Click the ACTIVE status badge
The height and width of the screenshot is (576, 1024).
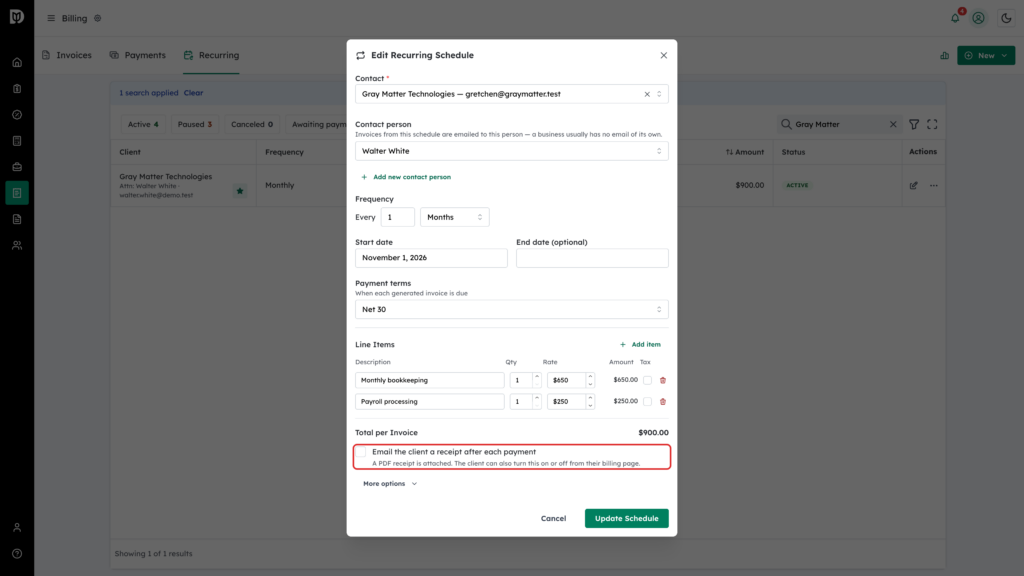click(x=797, y=185)
